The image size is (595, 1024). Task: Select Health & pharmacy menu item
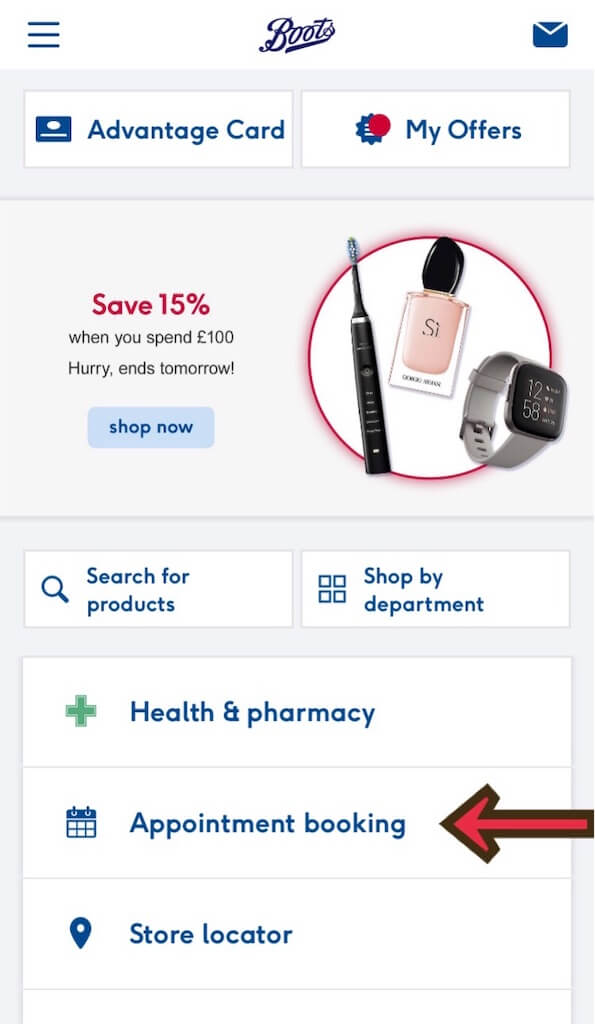coord(297,712)
